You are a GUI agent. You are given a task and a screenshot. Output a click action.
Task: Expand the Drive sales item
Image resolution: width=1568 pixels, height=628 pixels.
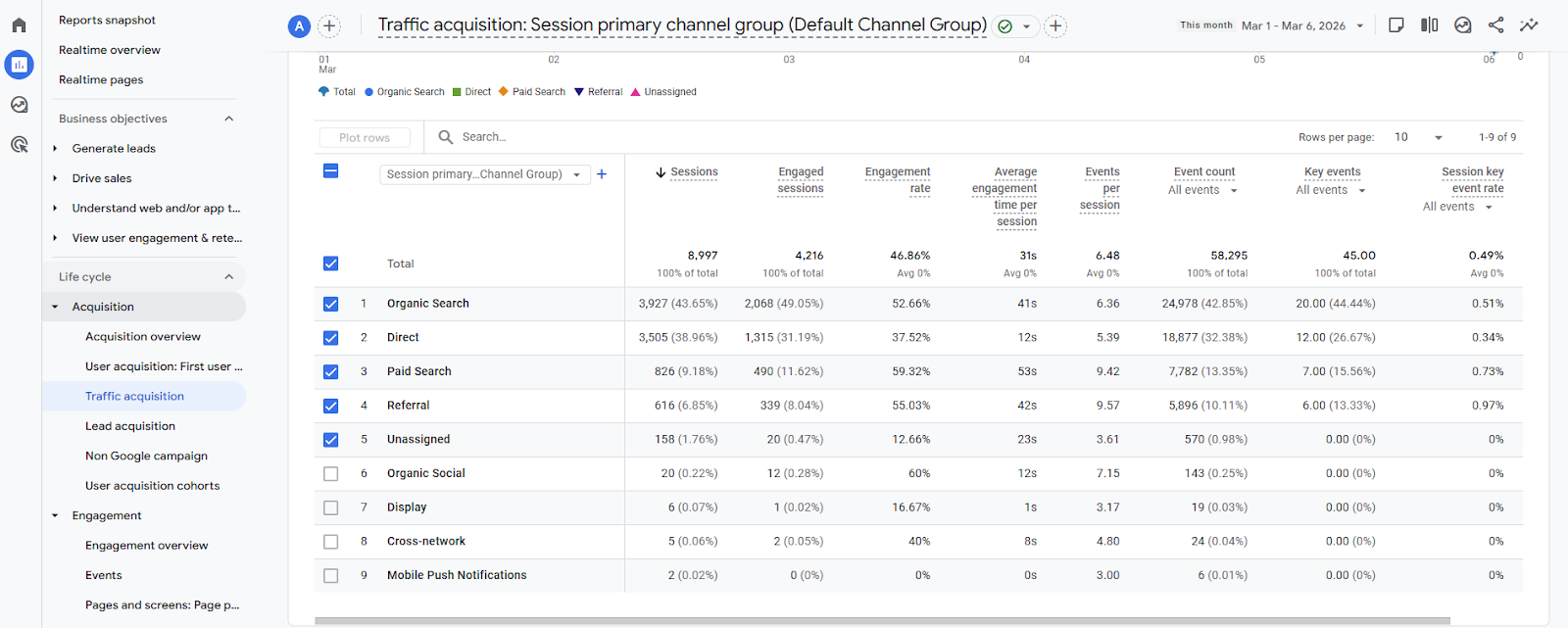coord(55,178)
